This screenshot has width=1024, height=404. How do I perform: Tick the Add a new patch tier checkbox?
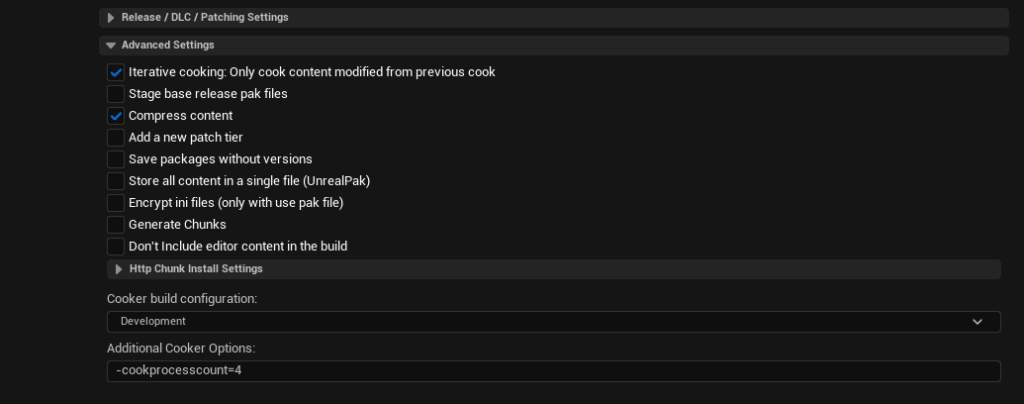[116, 138]
